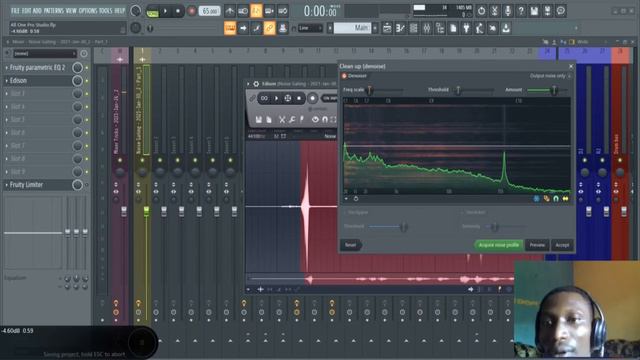Click the Edison scissors edit tool icon
Image resolution: width=640 pixels, height=360 pixels.
pos(282,119)
